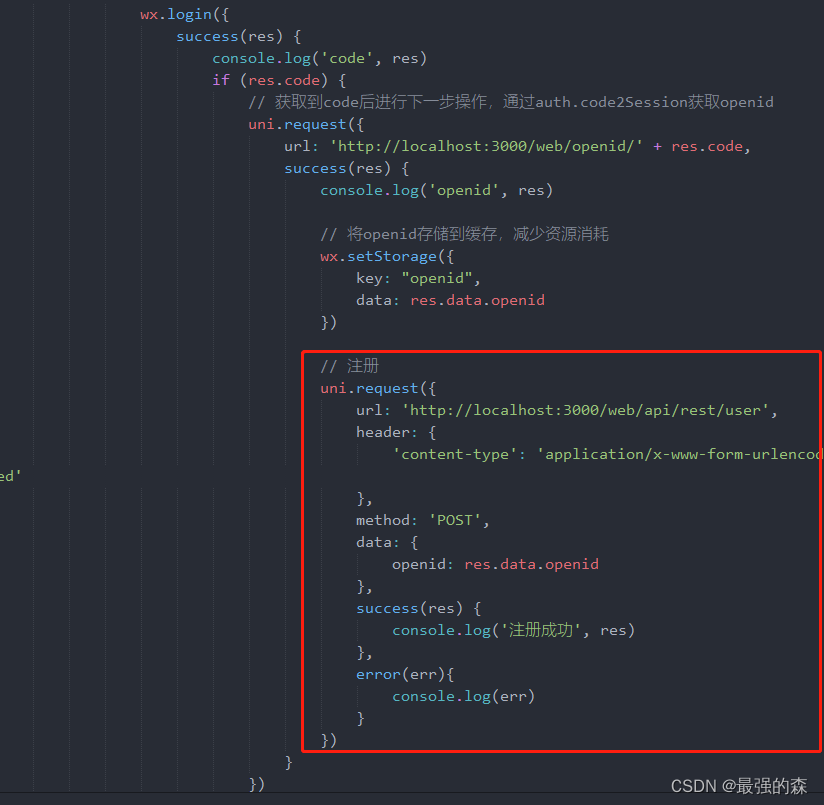This screenshot has width=824, height=805.
Task: Click the api/rest/user URL line
Action: (566, 410)
